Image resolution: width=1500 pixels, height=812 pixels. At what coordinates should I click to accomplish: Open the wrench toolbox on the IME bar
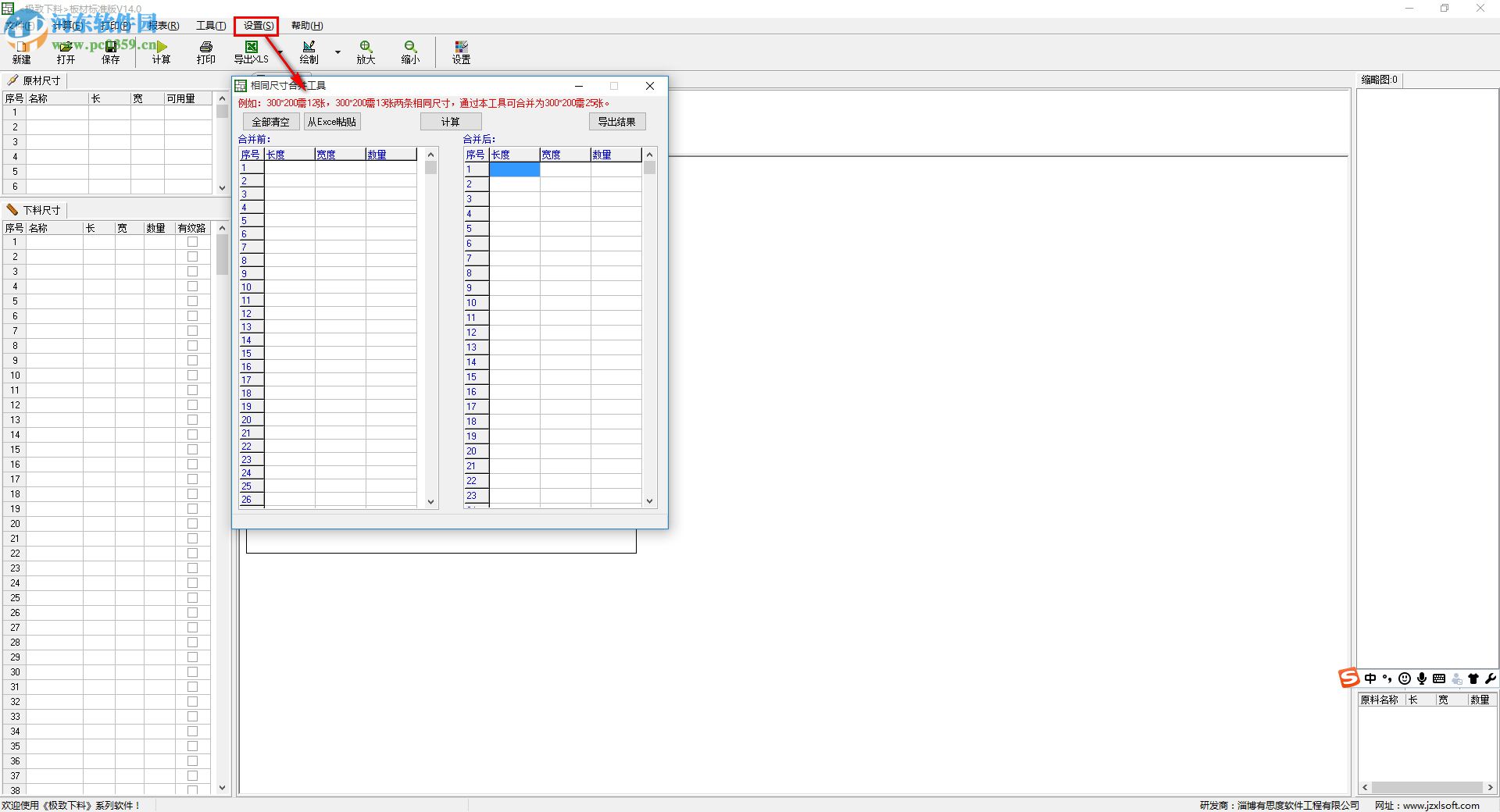(1490, 678)
